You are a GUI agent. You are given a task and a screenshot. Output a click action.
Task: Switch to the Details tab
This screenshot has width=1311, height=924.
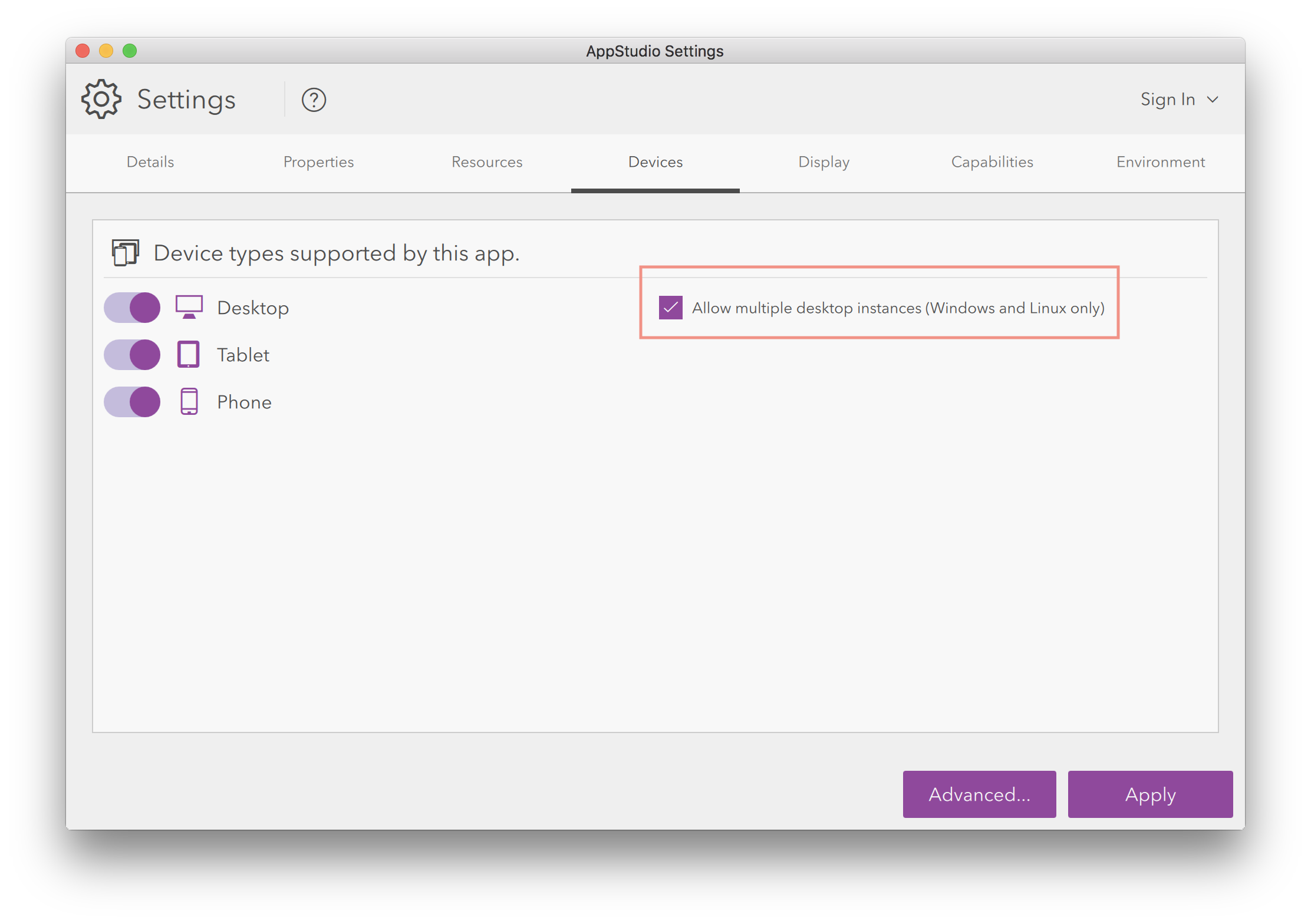pyautogui.click(x=150, y=162)
